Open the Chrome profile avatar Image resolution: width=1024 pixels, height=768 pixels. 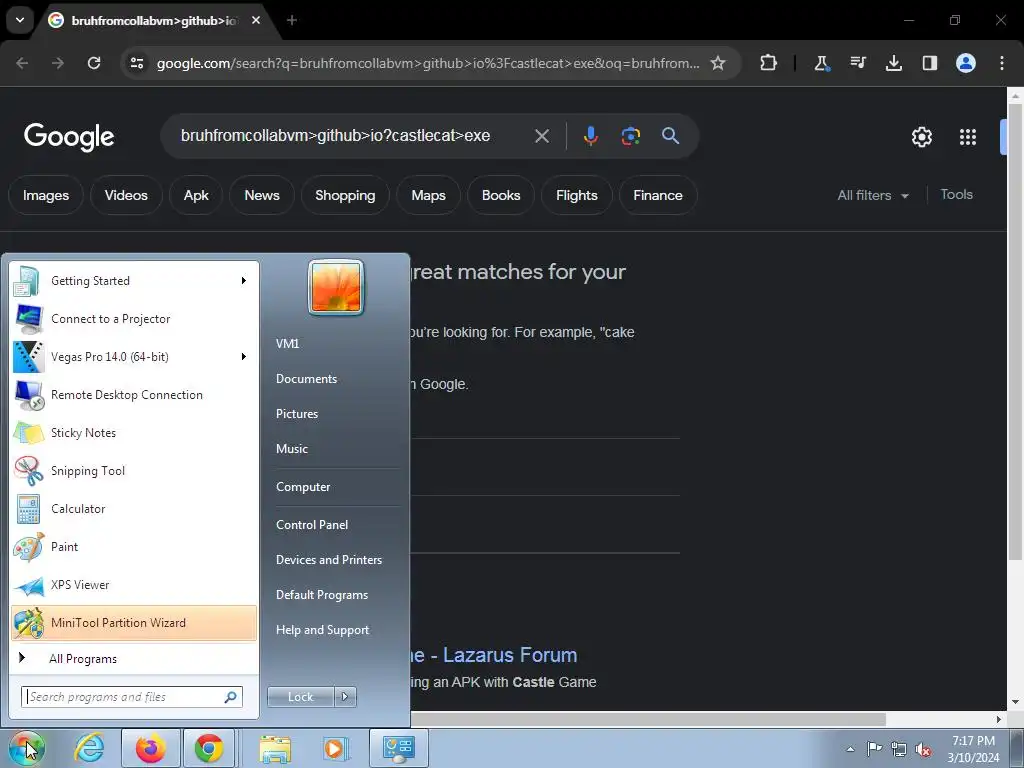[966, 63]
